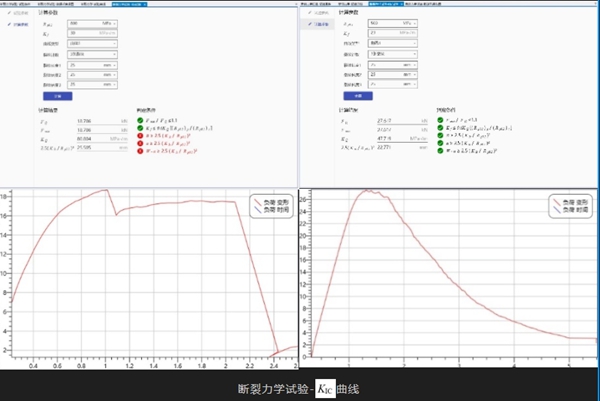600x401 pixels.
Task: Click blue line swatch for 负荷-时间, right chart legend
Action: coord(557,210)
